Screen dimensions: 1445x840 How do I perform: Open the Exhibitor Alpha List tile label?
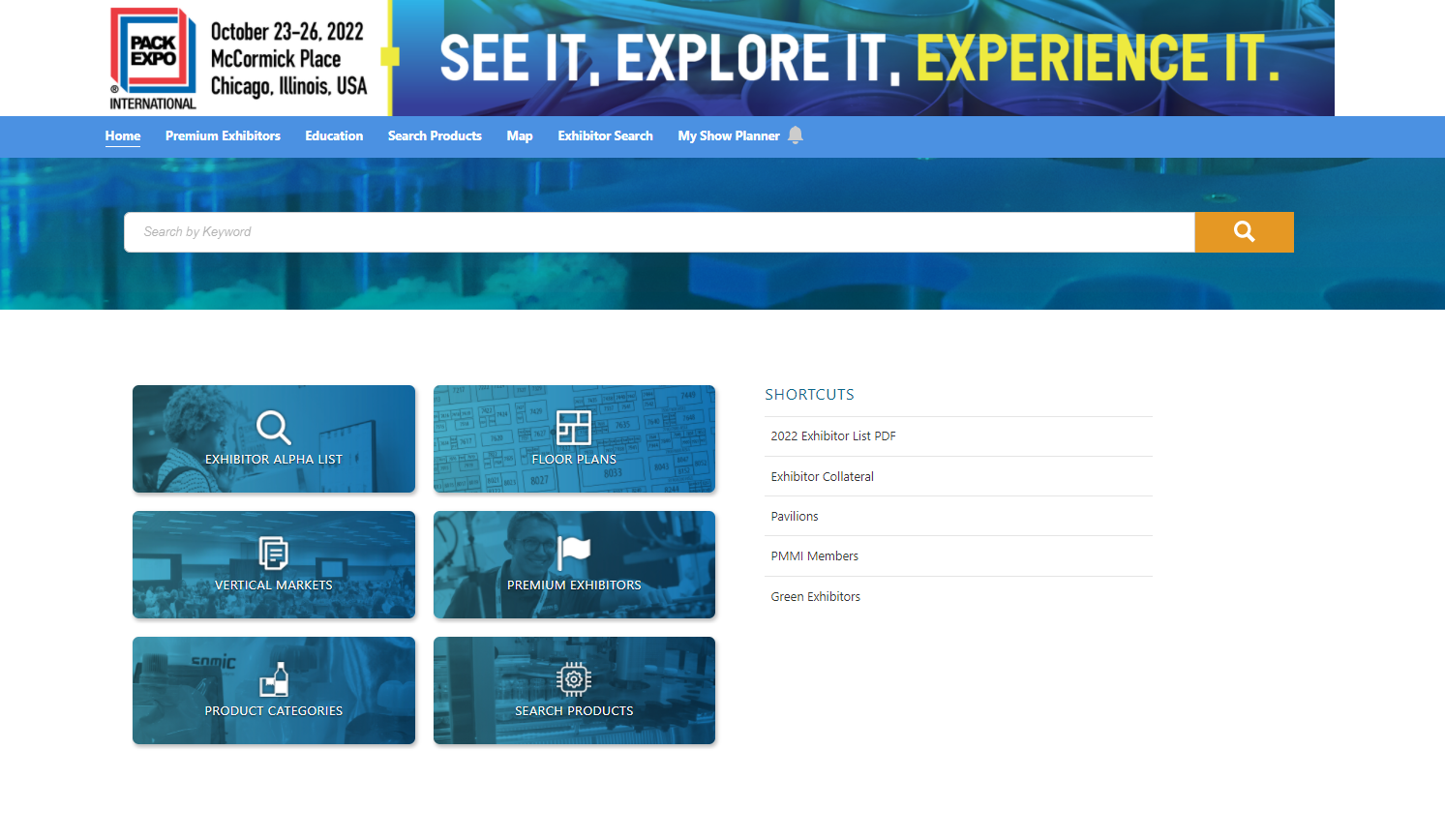coord(274,460)
